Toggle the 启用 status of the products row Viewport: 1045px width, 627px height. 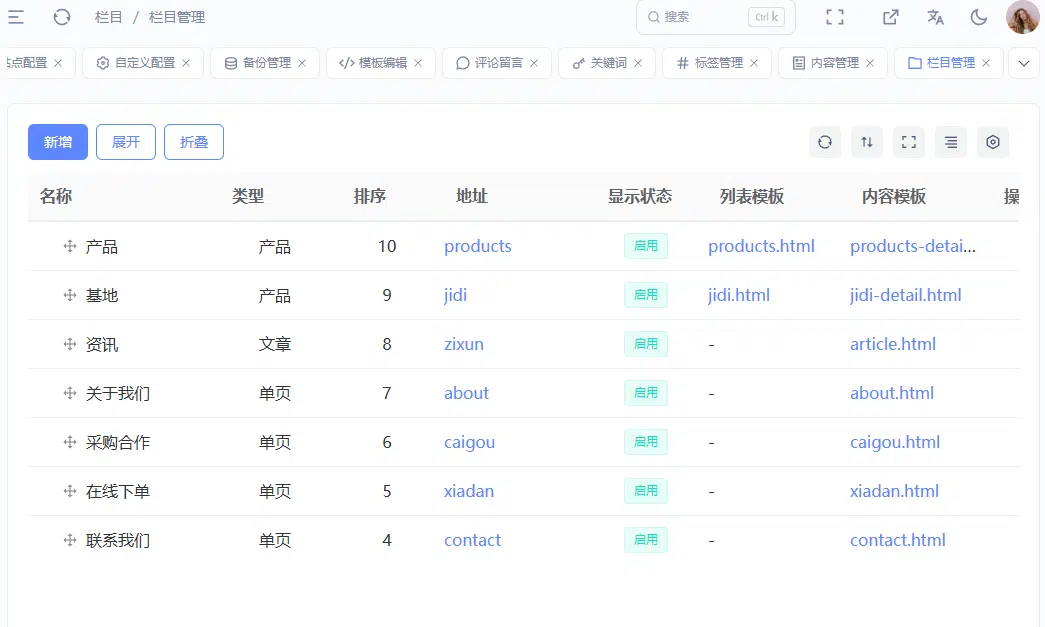[646, 246]
